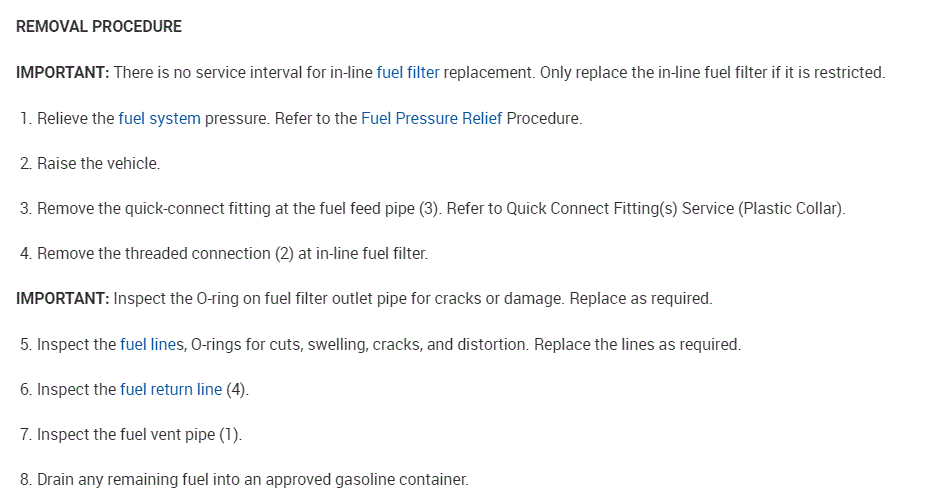Follow the "Fuel Pressure Relief" link
This screenshot has height=500, width=952.
[x=431, y=118]
